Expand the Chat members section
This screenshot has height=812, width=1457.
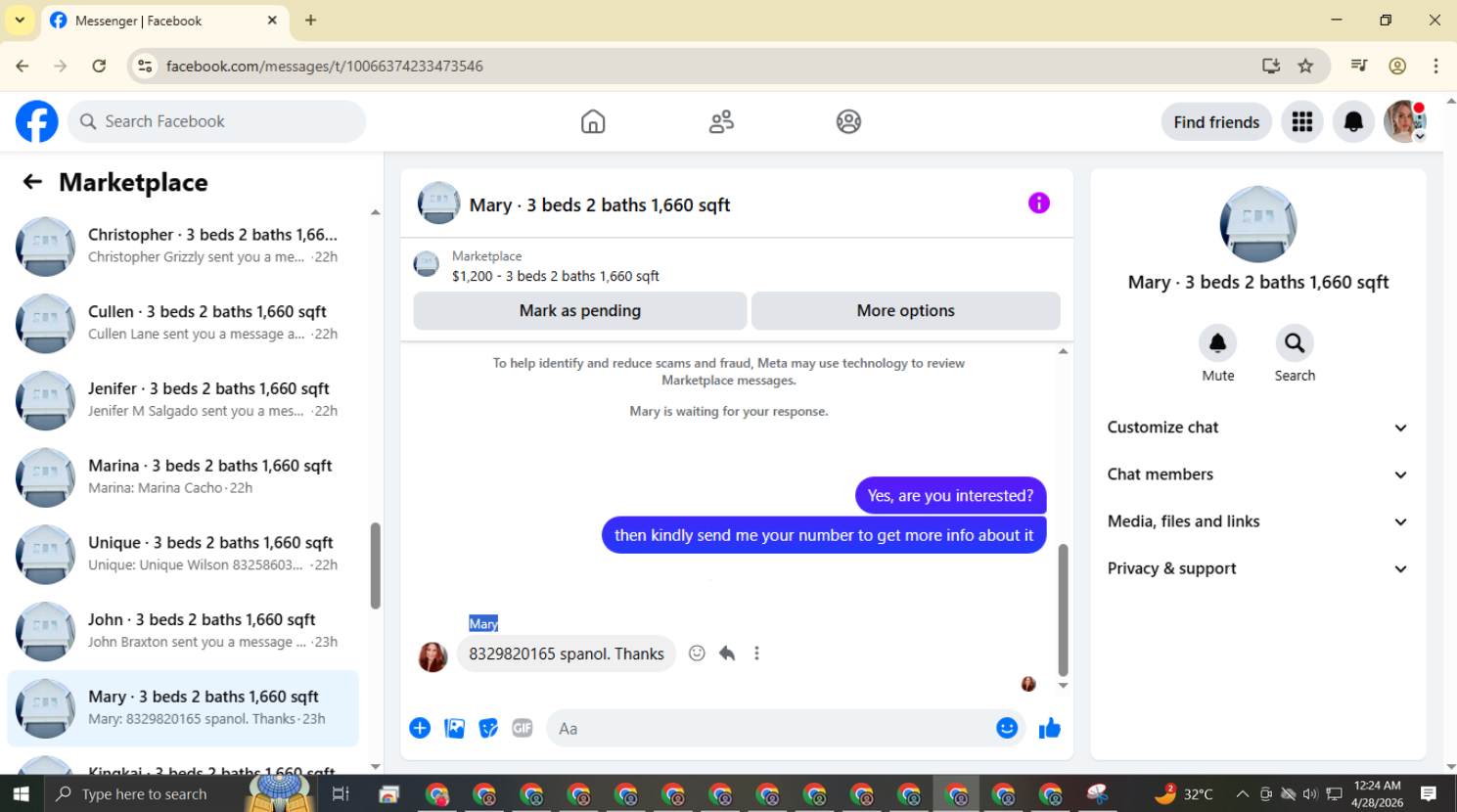click(1258, 474)
